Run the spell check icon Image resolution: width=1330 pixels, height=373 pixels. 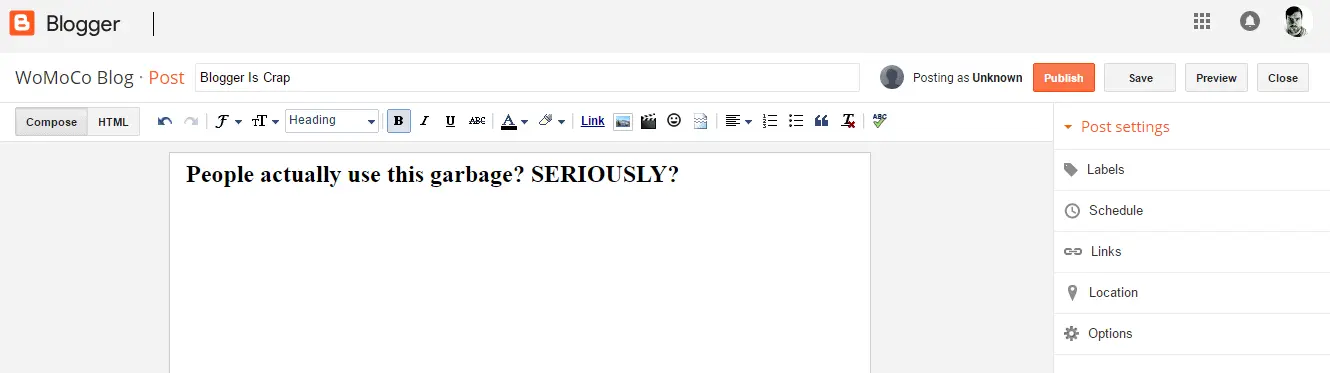[x=879, y=120]
